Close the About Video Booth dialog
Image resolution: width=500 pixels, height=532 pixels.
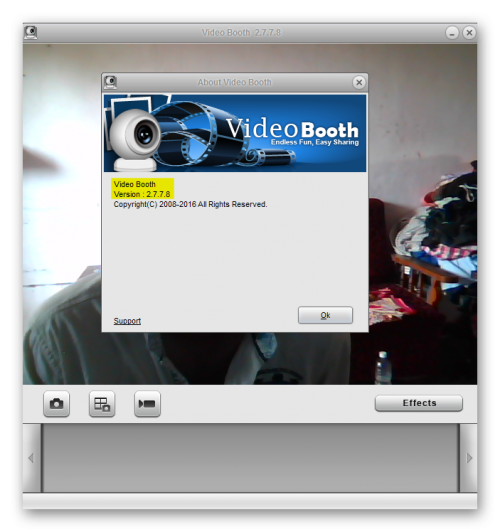pyautogui.click(x=359, y=82)
